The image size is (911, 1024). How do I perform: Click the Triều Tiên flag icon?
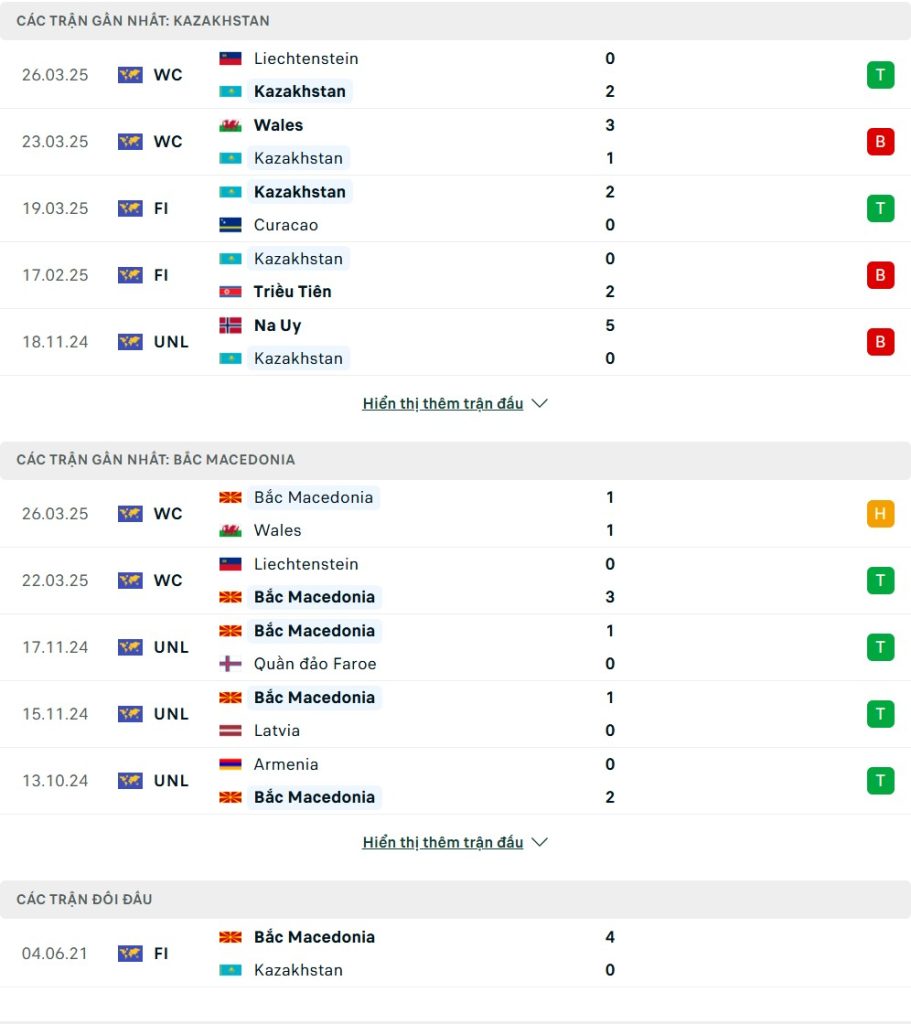tap(230, 291)
